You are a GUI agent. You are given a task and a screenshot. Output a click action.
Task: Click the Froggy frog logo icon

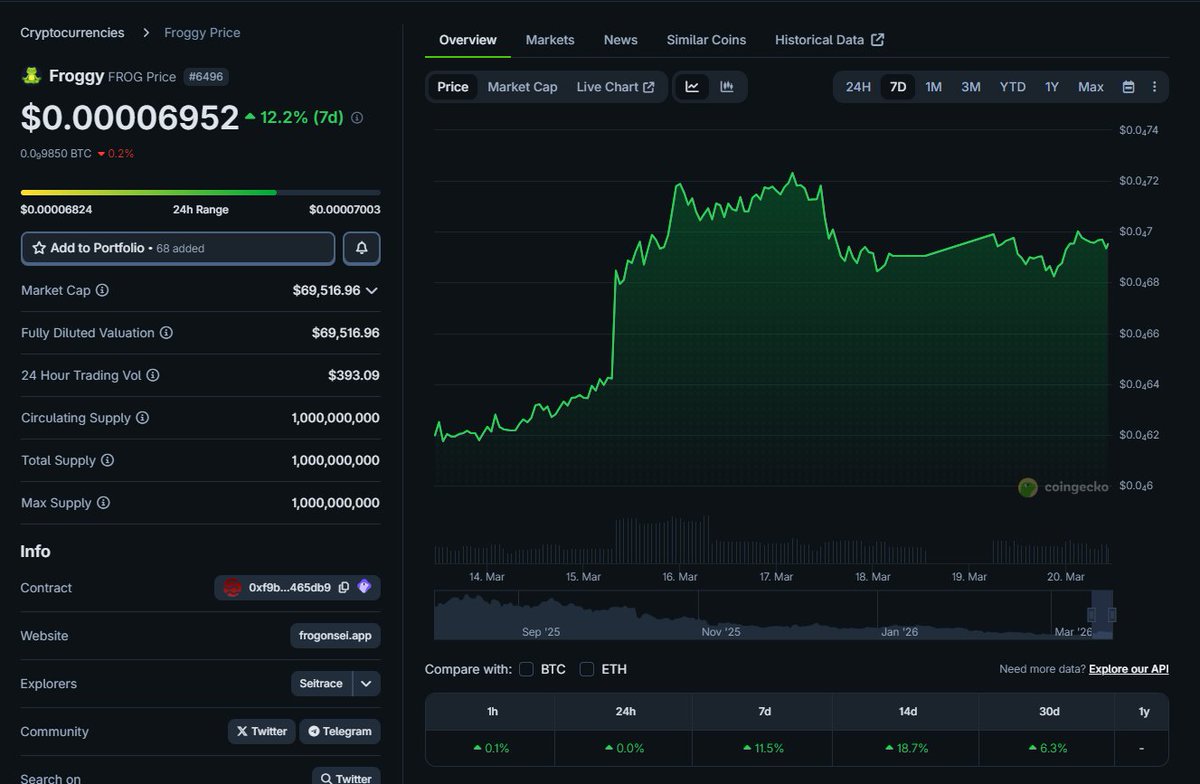click(x=31, y=76)
